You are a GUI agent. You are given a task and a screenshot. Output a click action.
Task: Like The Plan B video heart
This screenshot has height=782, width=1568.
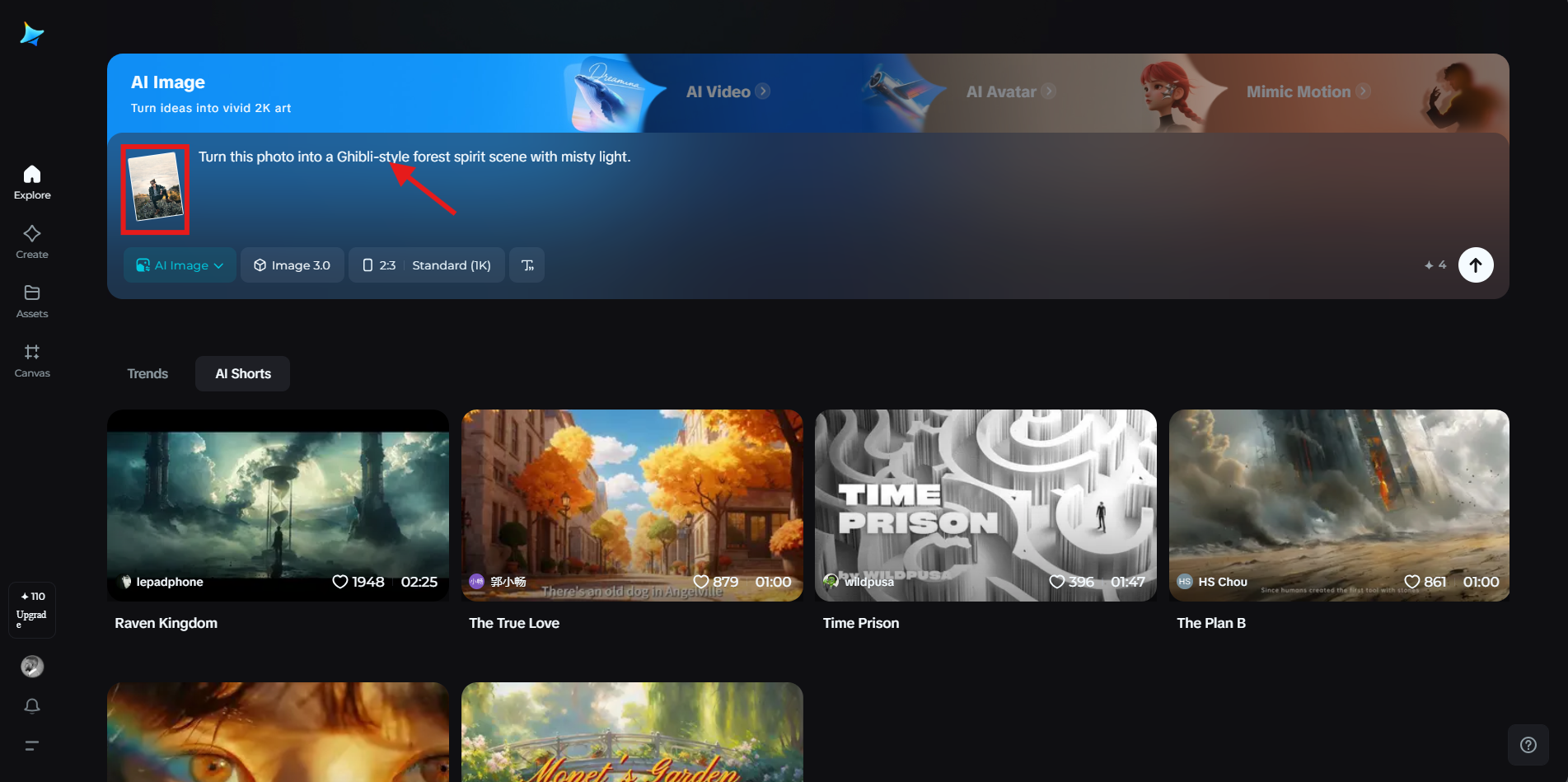click(1412, 582)
